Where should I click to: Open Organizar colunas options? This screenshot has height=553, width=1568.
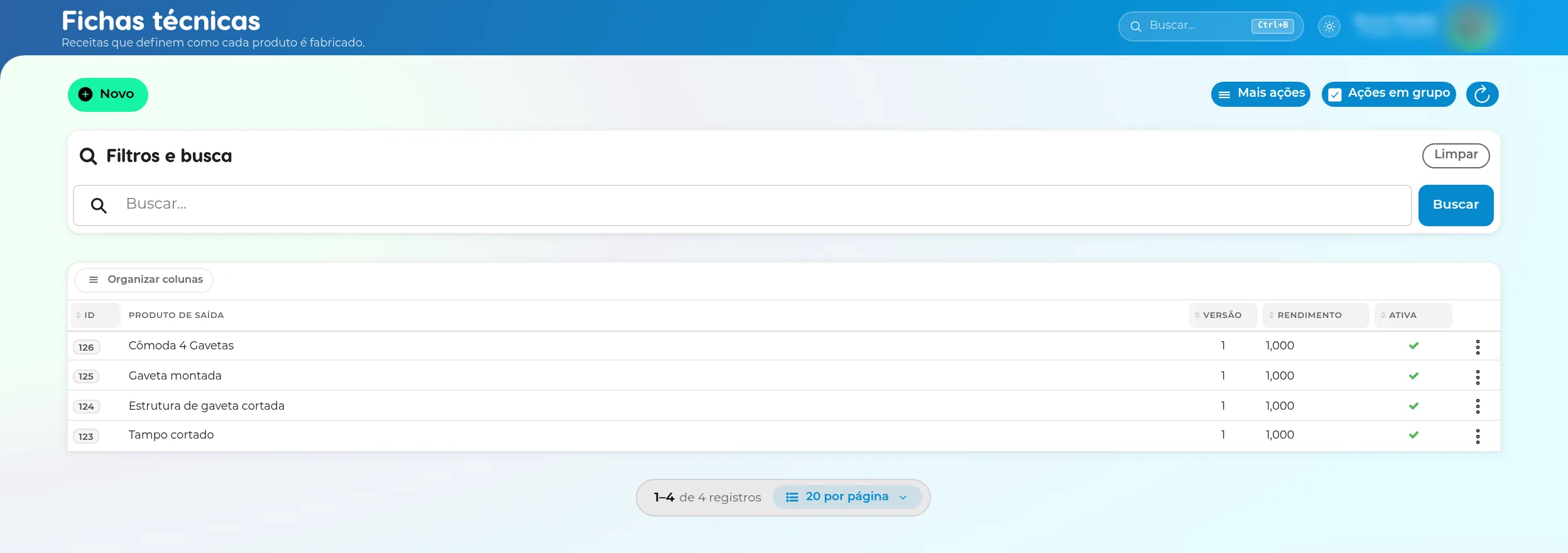[x=144, y=280]
